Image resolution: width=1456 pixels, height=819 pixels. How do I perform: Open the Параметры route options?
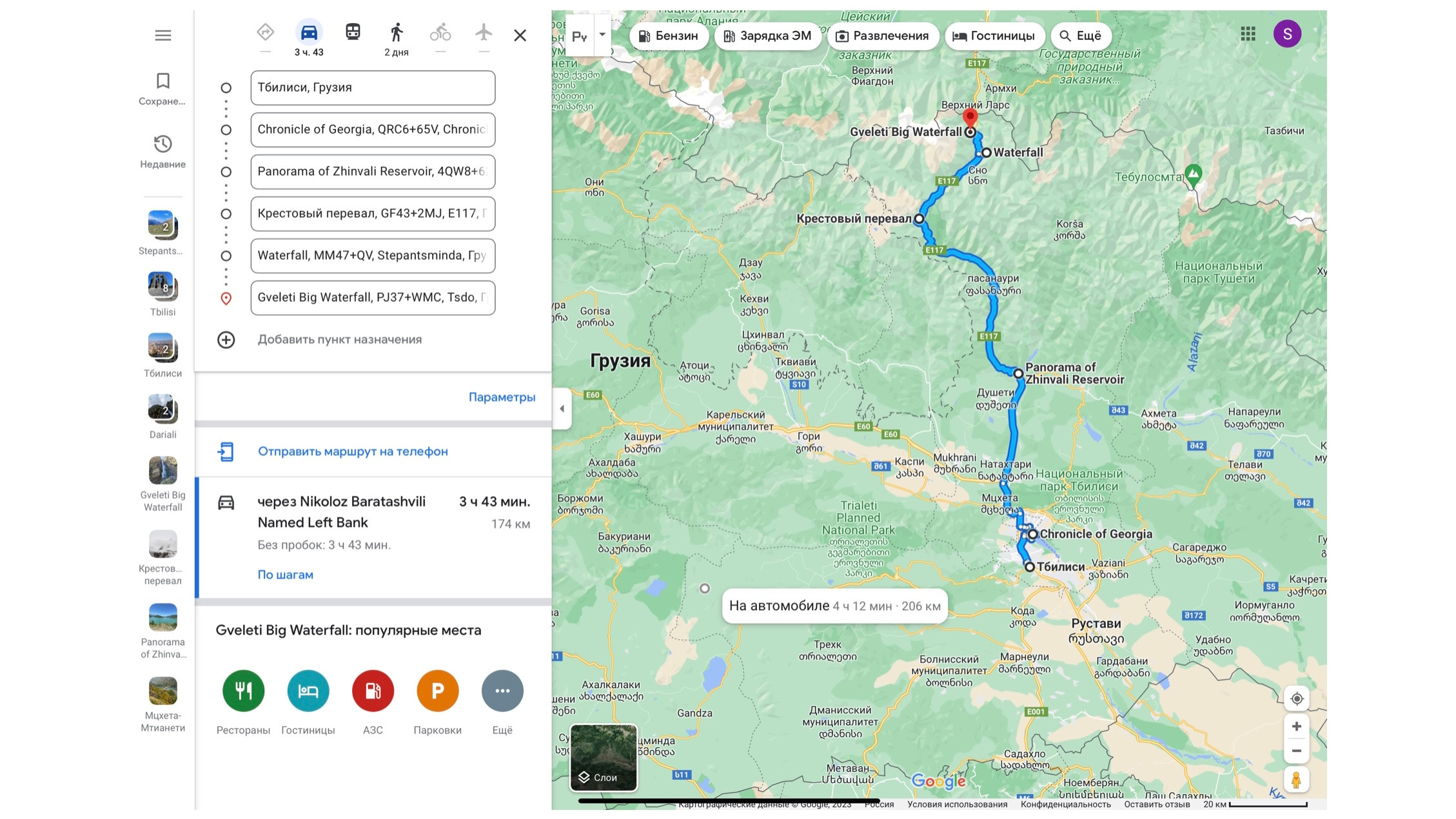(x=502, y=397)
